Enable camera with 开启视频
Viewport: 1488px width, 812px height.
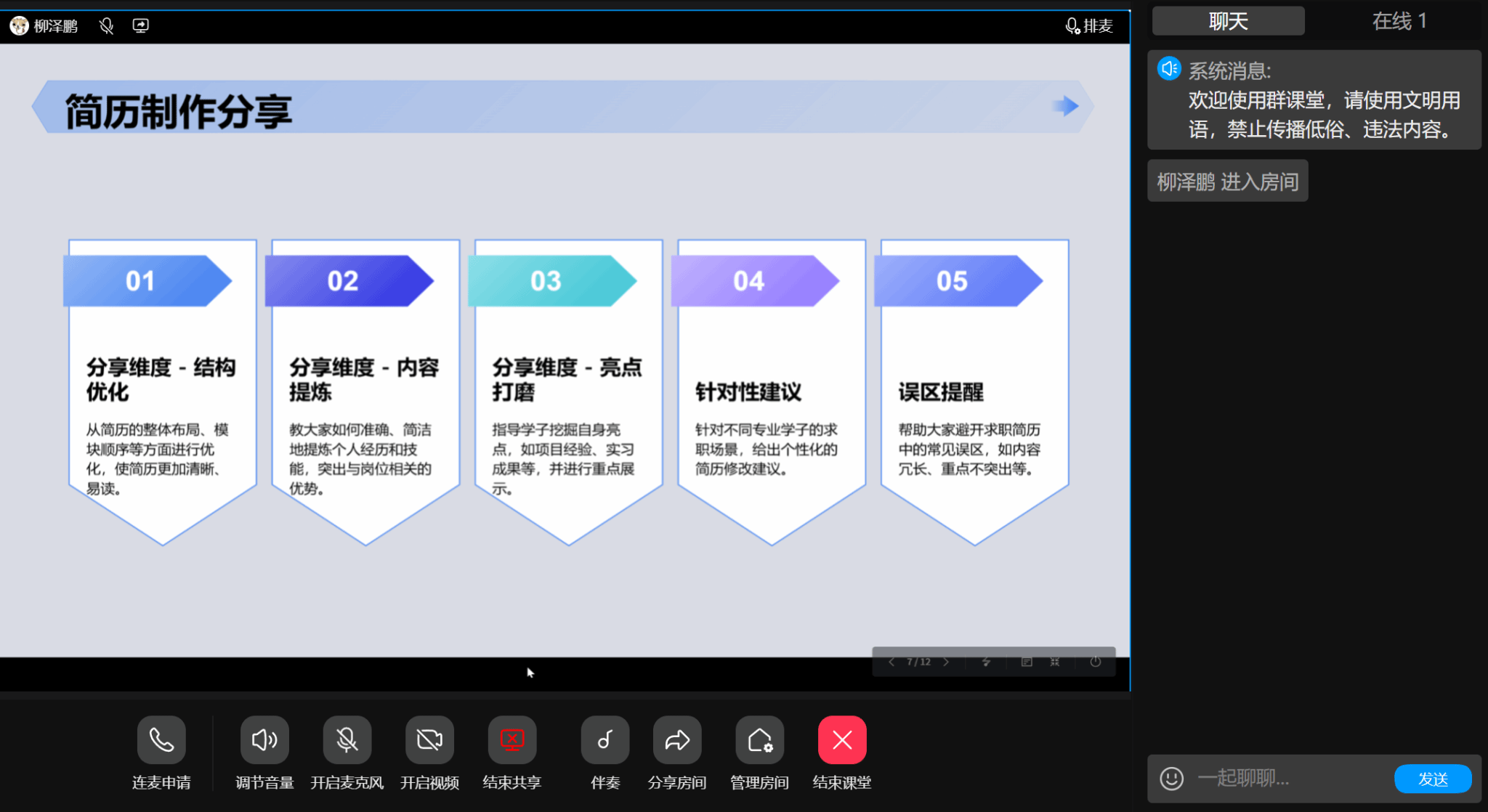click(x=429, y=740)
